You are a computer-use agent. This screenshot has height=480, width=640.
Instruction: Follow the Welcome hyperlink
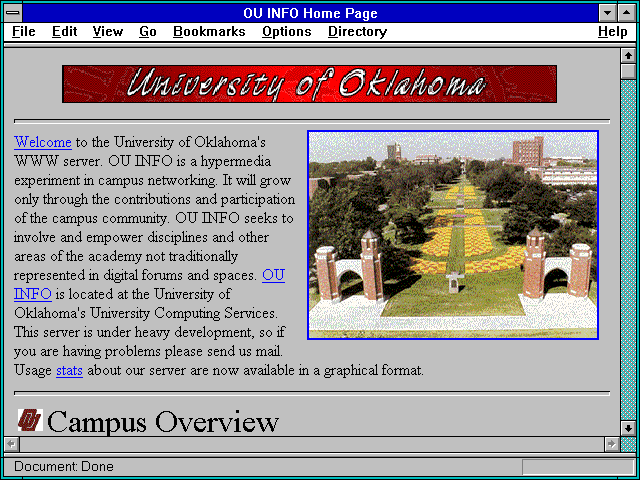coord(43,142)
